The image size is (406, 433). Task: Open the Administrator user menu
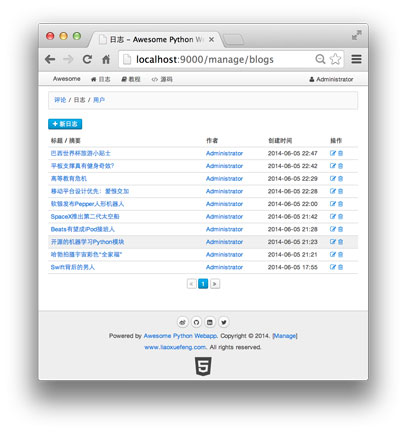[331, 79]
